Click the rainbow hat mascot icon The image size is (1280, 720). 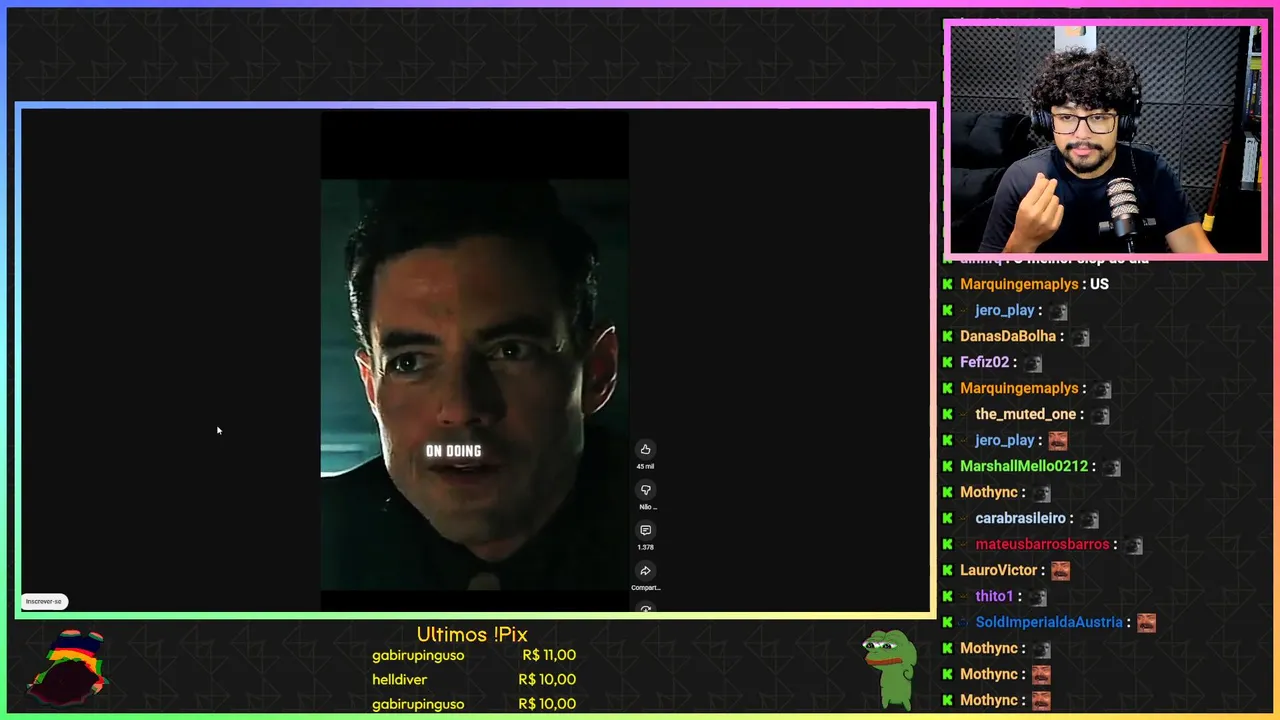[68, 667]
